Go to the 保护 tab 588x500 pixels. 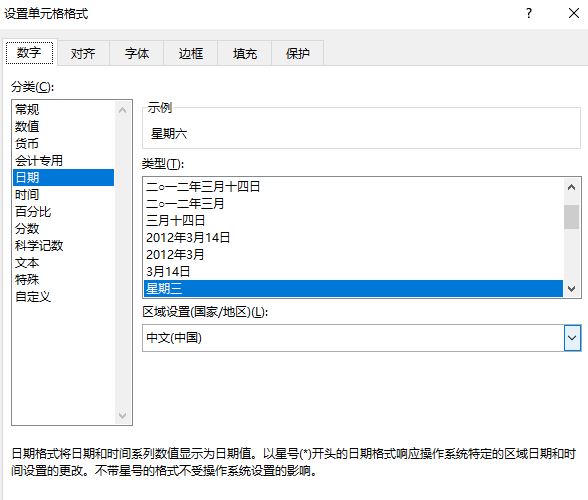point(298,53)
